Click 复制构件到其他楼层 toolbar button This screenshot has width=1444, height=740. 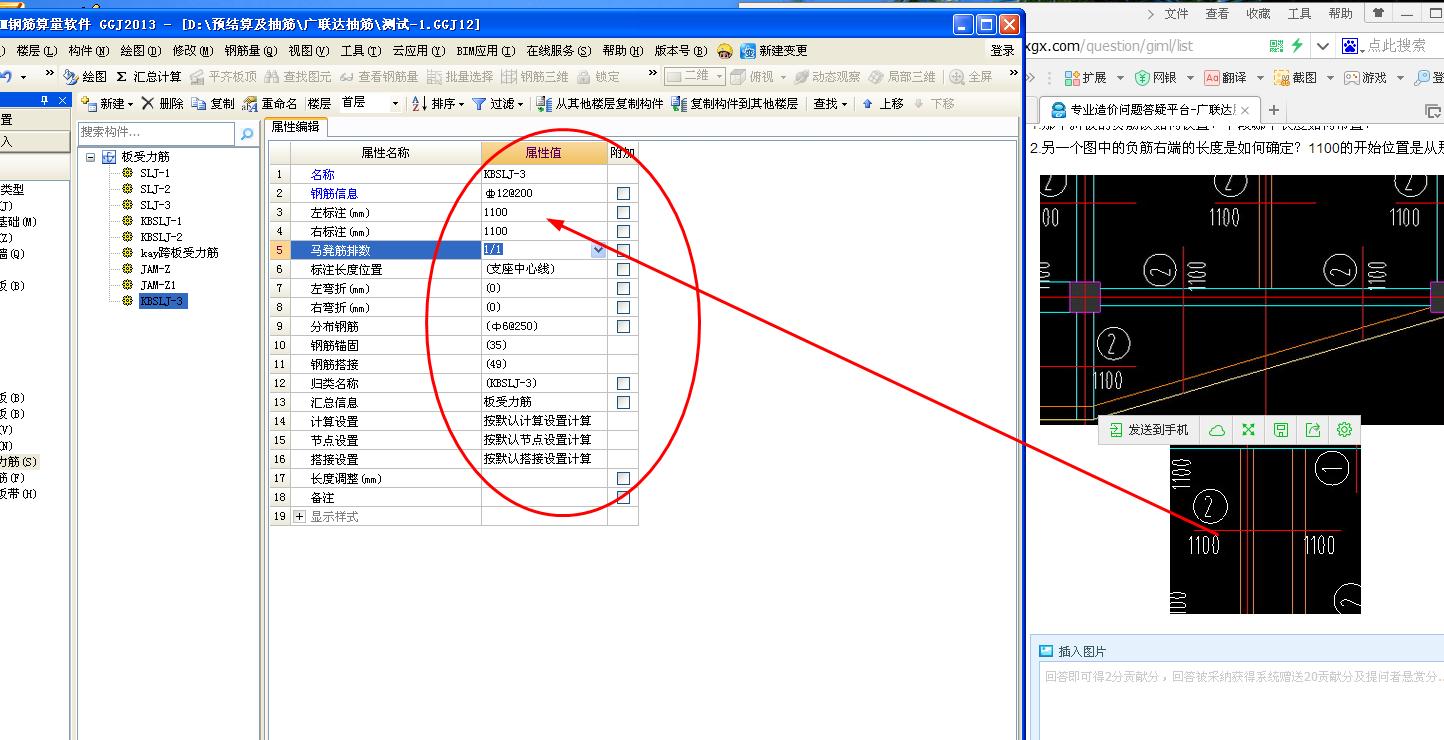click(x=734, y=103)
